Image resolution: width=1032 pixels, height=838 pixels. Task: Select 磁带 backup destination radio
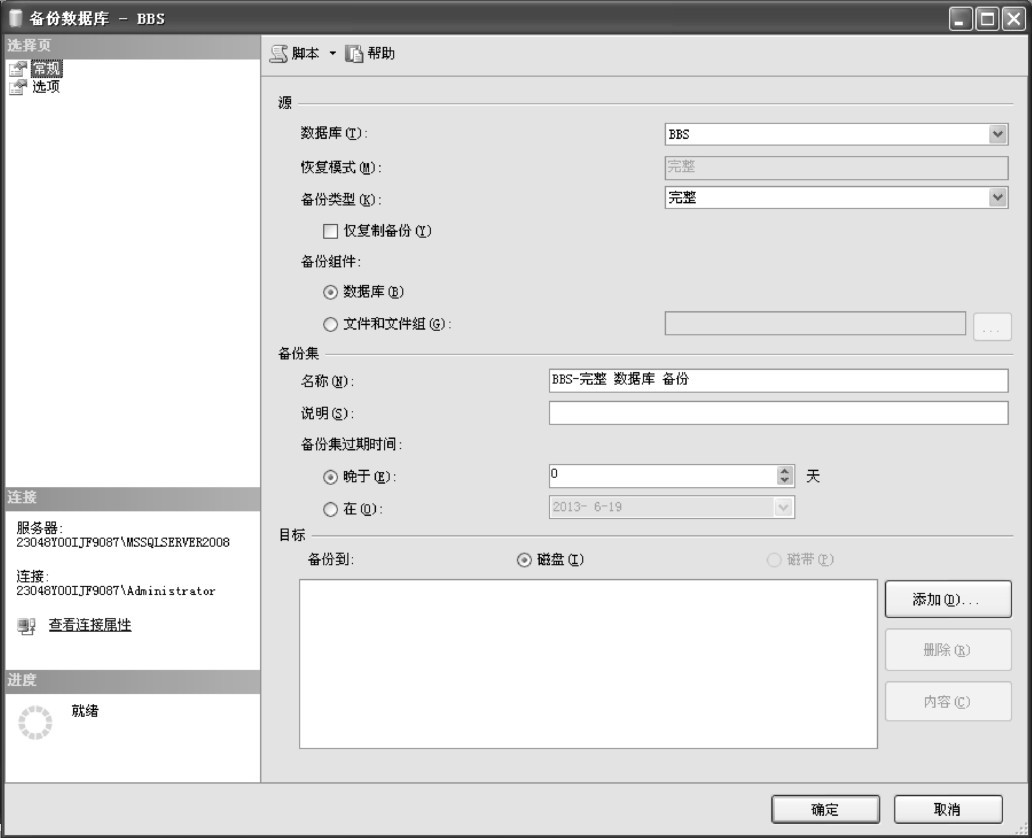click(x=774, y=560)
